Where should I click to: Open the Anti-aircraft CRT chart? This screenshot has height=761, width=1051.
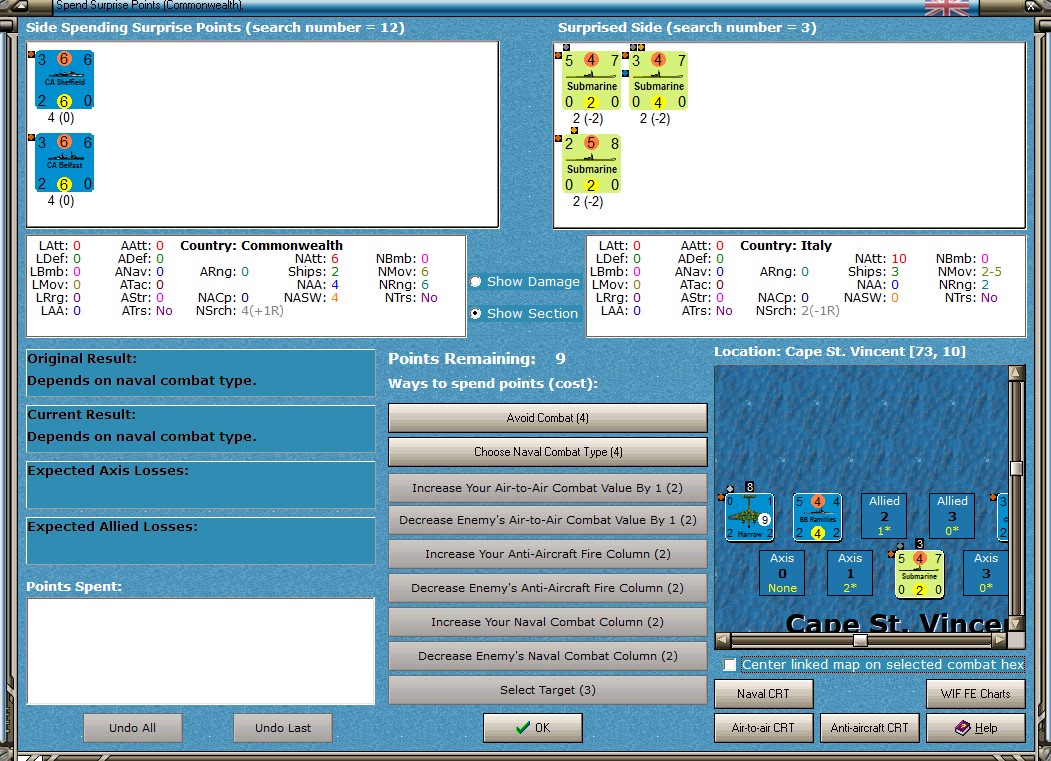869,728
